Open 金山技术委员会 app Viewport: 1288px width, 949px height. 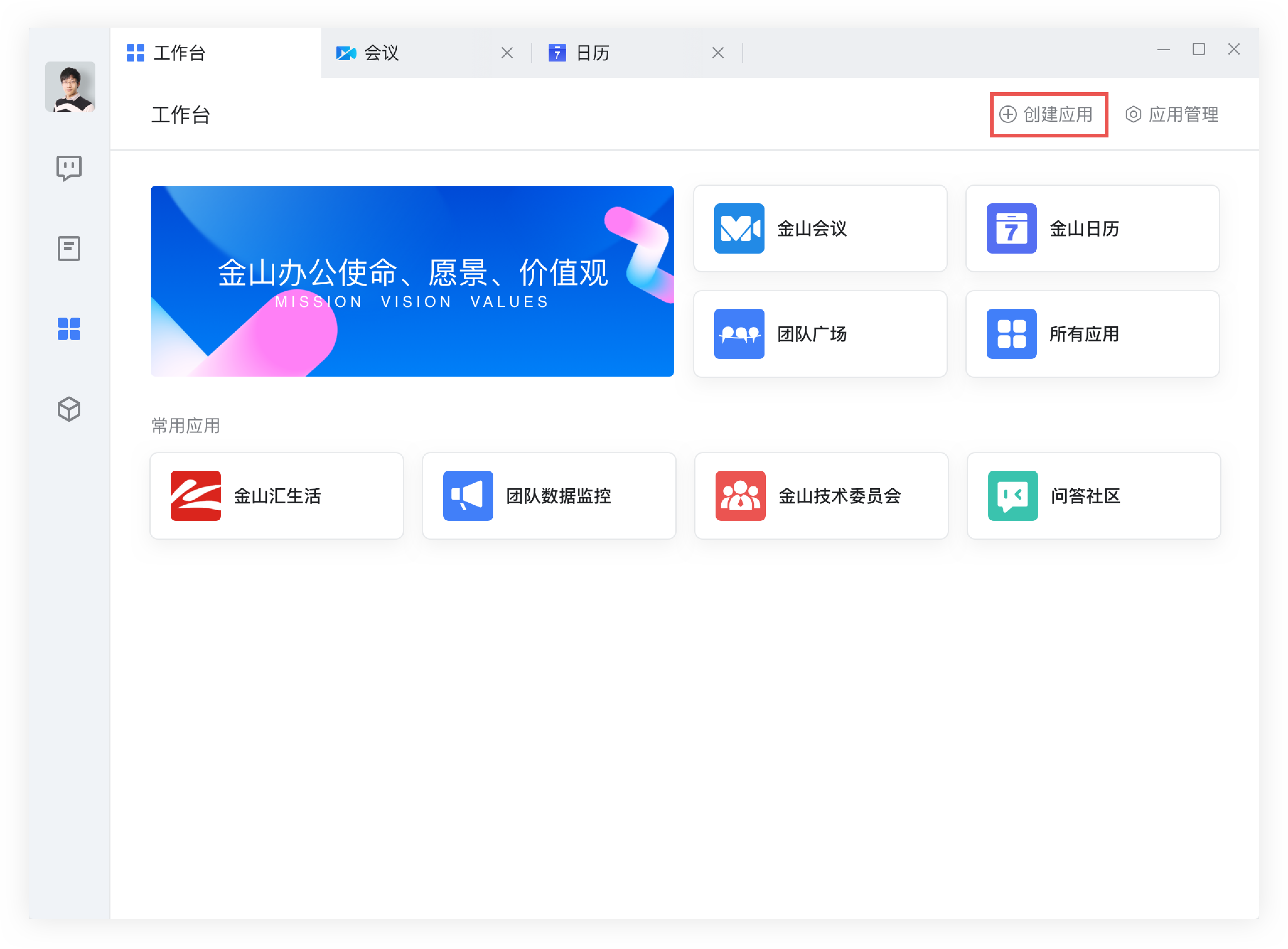point(820,495)
